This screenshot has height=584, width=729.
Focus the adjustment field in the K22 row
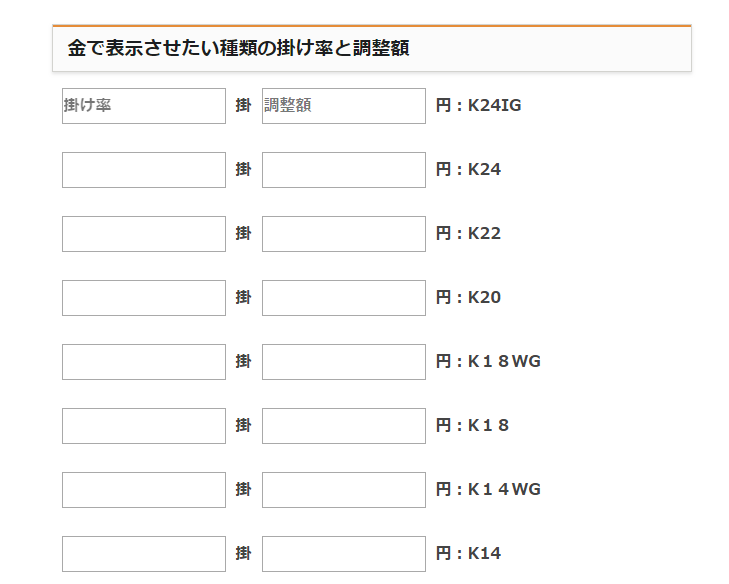tap(344, 234)
